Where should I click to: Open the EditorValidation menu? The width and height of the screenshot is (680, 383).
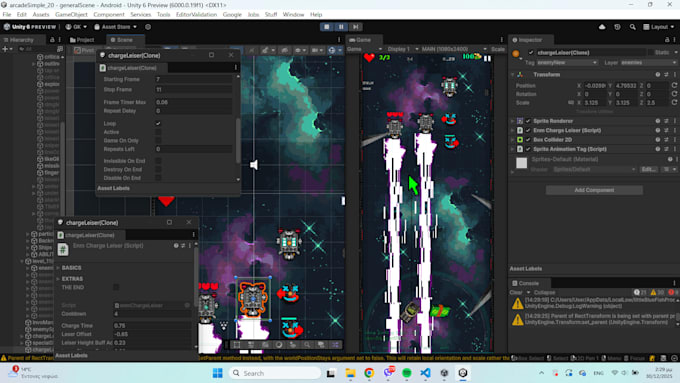(196, 14)
